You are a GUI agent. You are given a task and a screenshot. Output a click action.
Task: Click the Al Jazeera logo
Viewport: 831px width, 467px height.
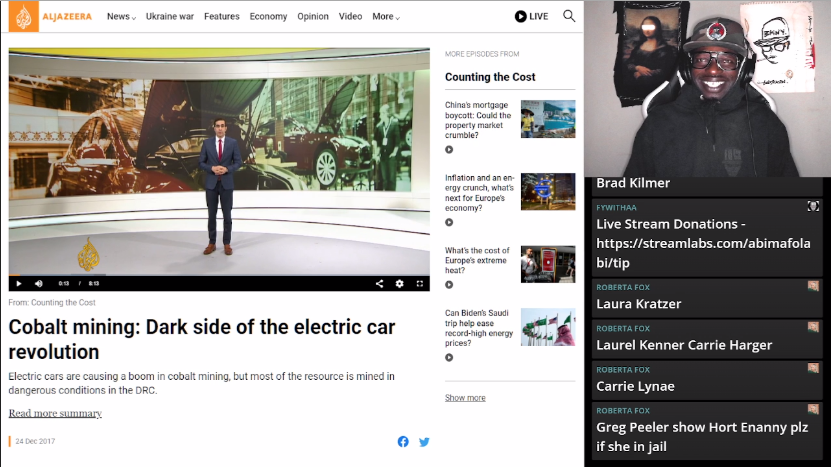[52, 16]
